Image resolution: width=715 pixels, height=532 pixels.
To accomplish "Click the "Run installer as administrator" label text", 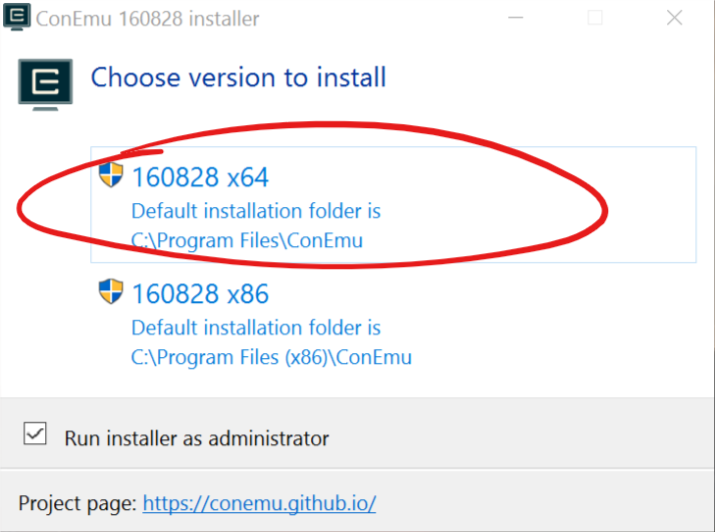I will click(196, 438).
